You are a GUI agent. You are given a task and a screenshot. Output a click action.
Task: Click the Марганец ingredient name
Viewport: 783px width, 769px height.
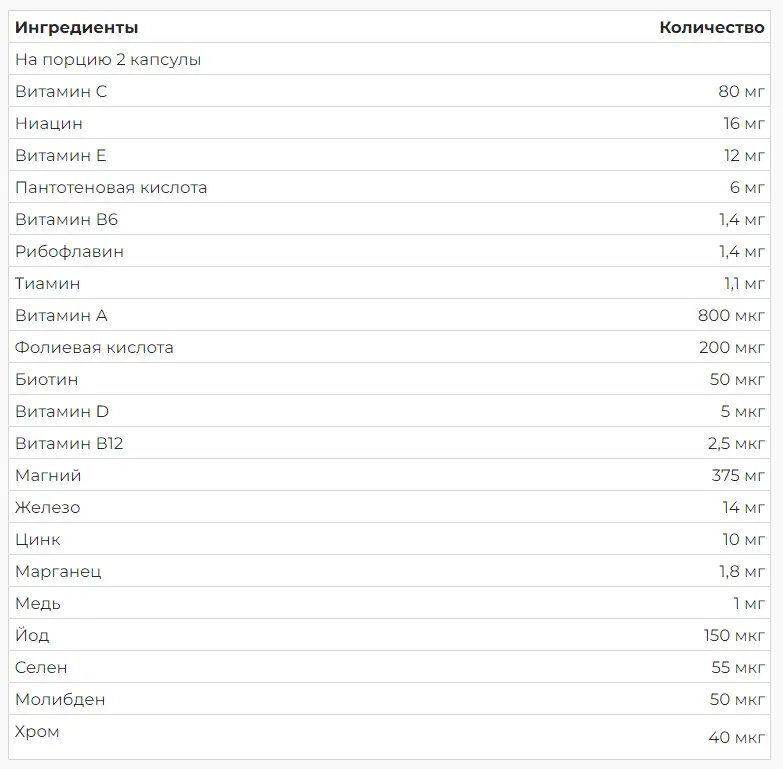tap(58, 572)
